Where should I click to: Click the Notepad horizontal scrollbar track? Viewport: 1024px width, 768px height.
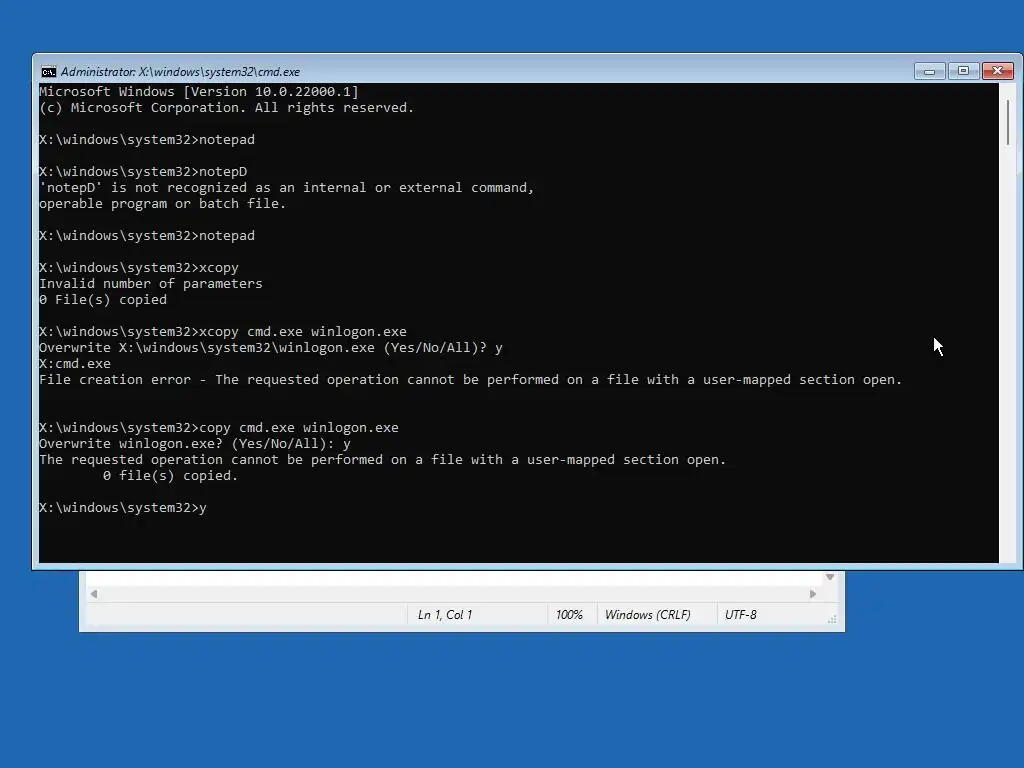453,594
